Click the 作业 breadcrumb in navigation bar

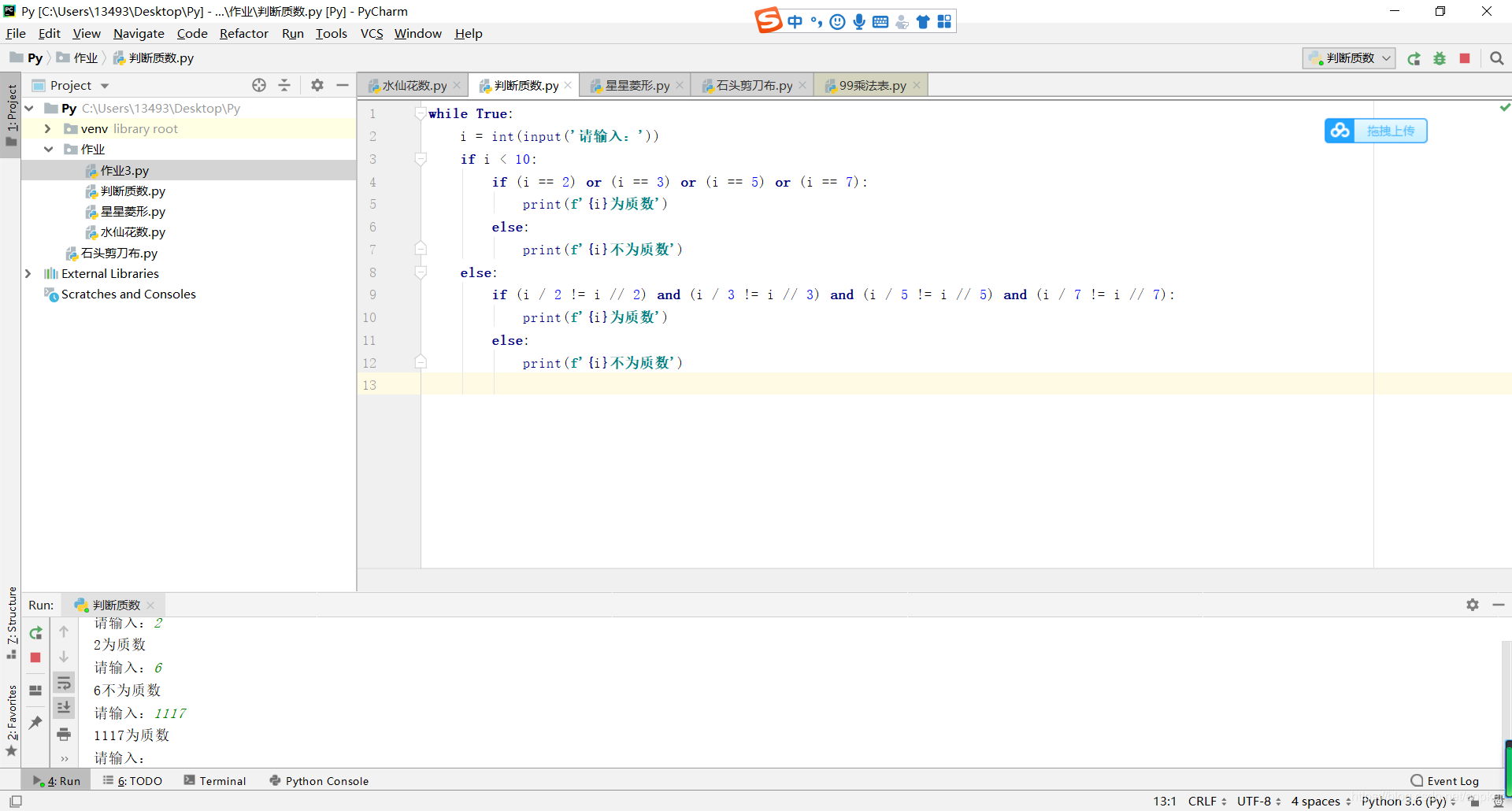tap(77, 57)
